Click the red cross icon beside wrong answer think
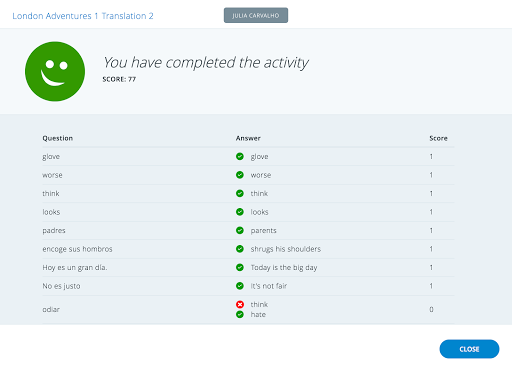Screen dimensions: 512x374 click(240, 304)
